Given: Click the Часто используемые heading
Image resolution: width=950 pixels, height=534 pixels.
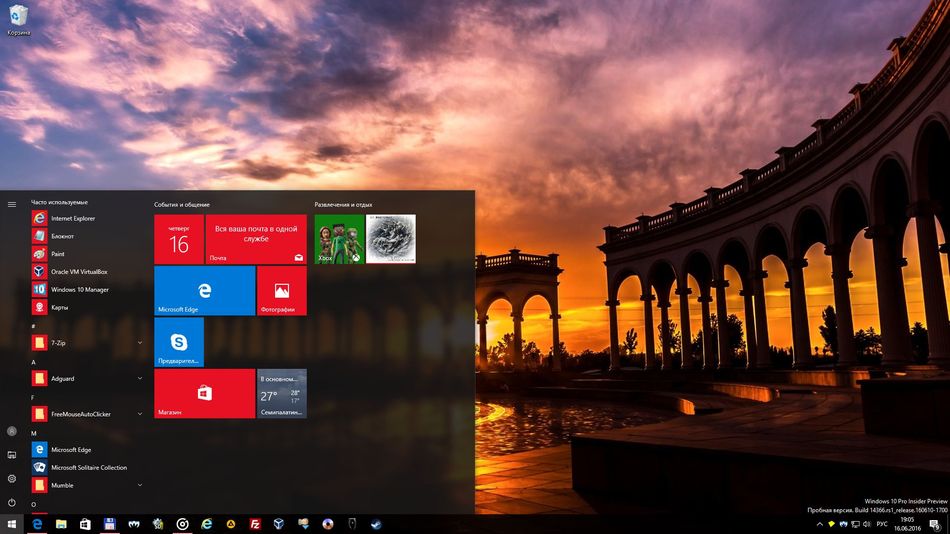Looking at the screenshot, I should [59, 202].
